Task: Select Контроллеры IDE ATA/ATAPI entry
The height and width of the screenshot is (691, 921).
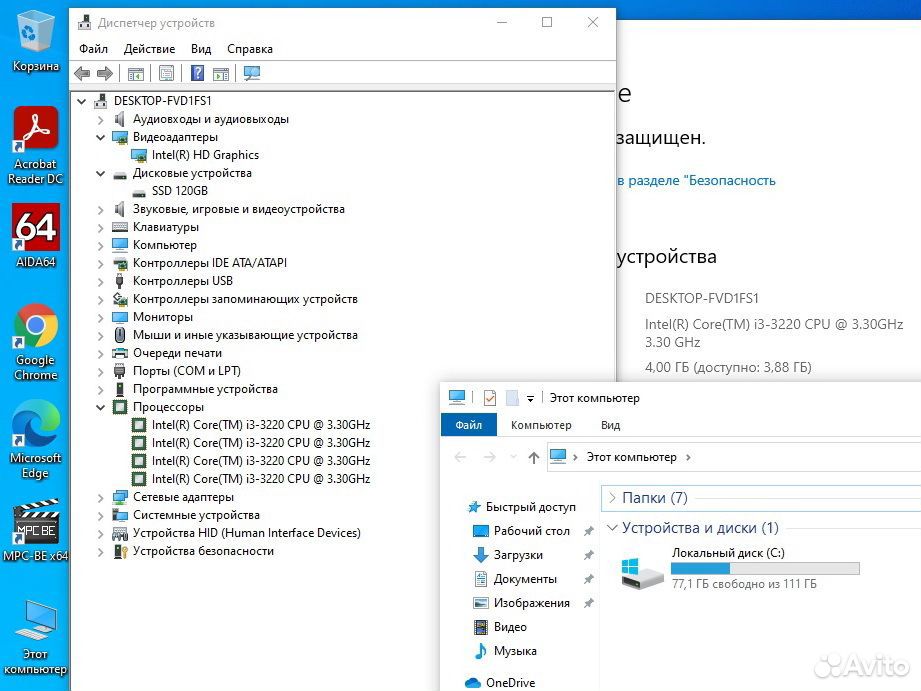Action: [210, 263]
